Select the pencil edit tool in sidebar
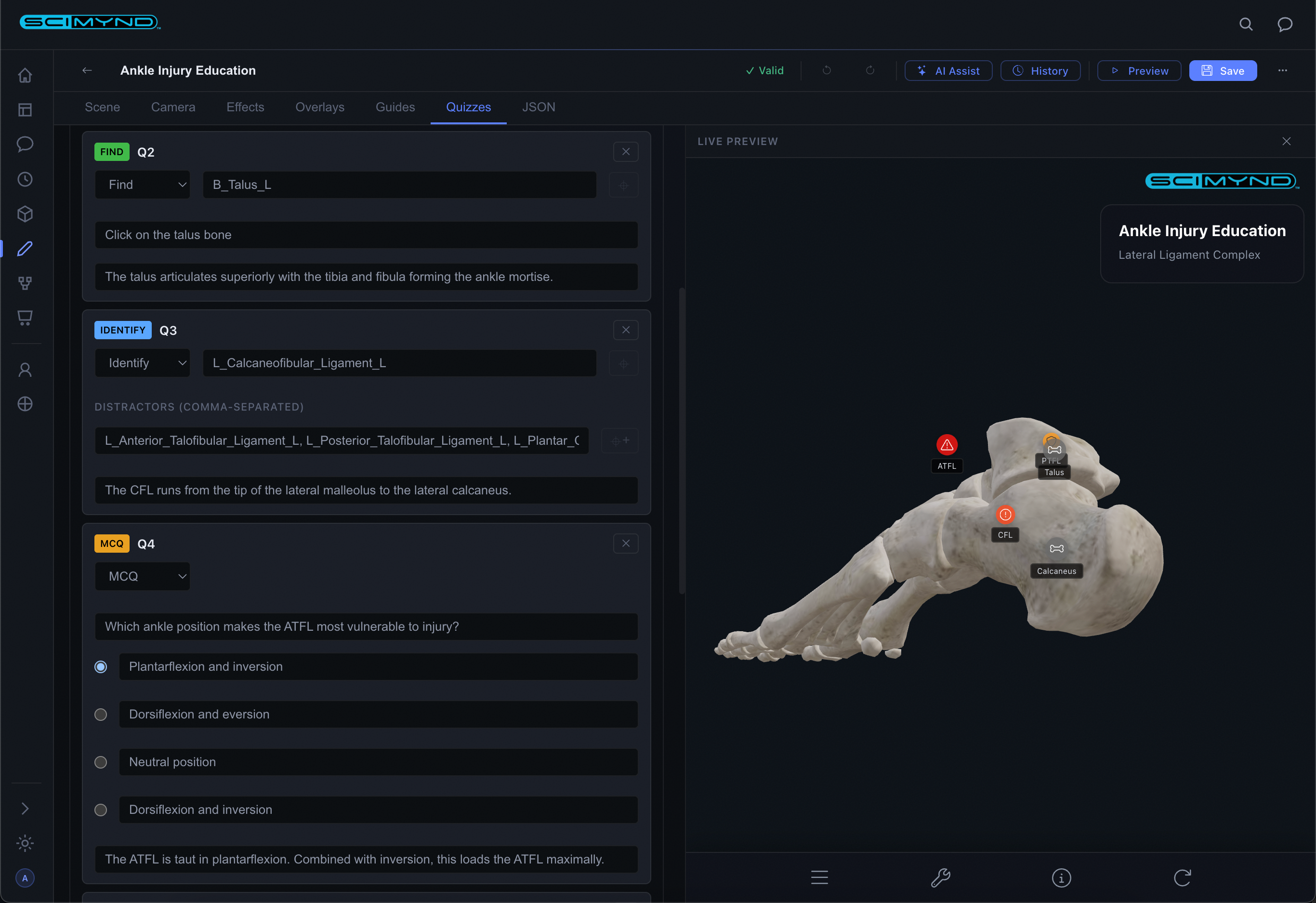The height and width of the screenshot is (903, 1316). click(25, 248)
